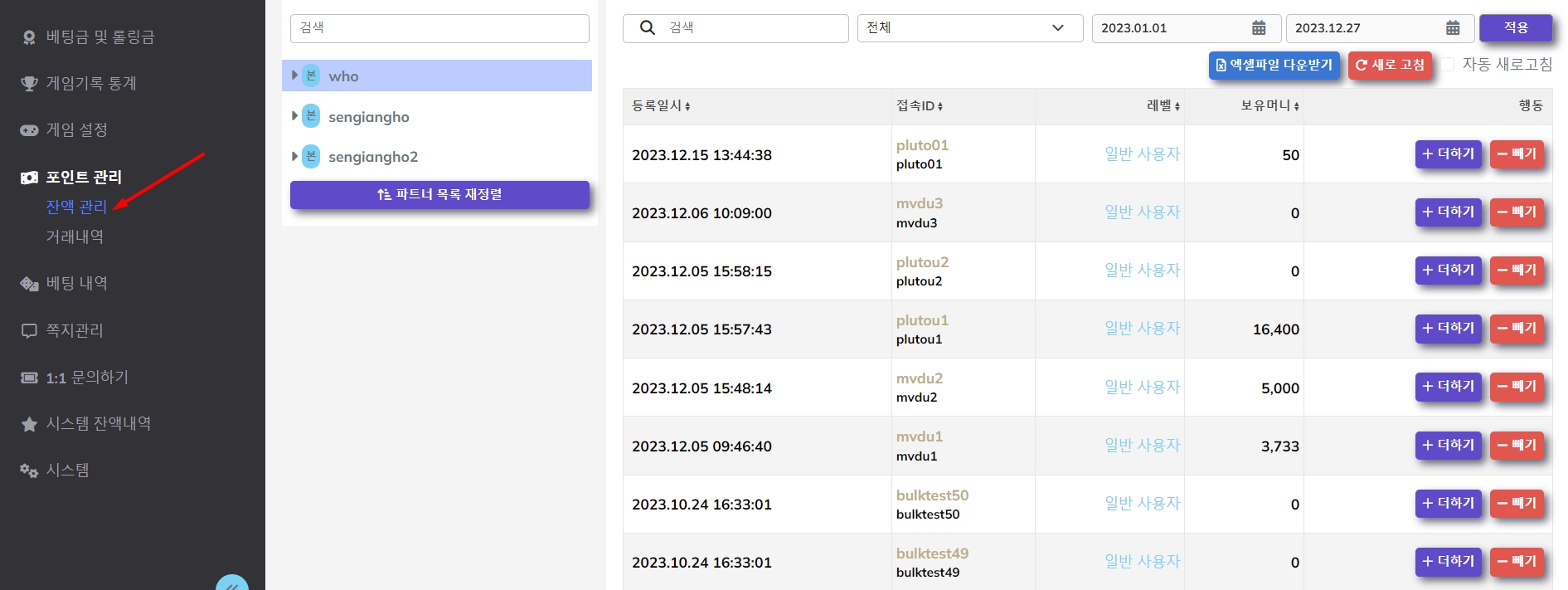This screenshot has height=590, width=1568.
Task: Open calendar picker for end date 2023.12.27
Action: coord(1452,28)
